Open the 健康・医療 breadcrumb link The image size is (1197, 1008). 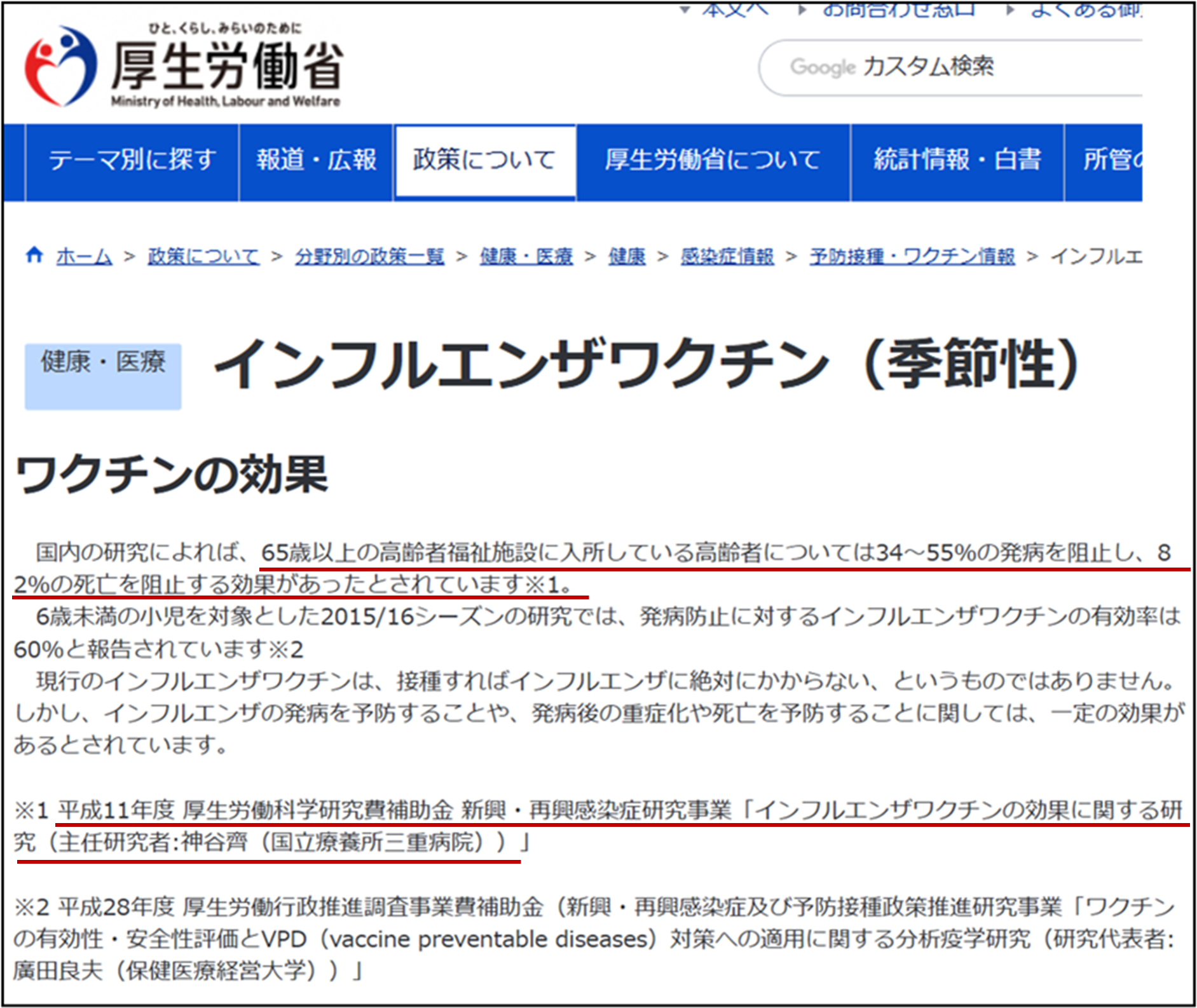(526, 256)
